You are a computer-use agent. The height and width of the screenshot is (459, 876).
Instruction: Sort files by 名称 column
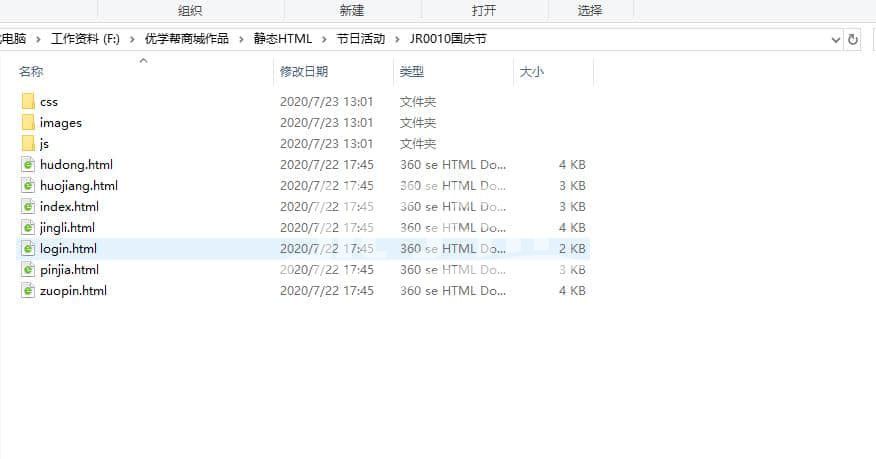[31, 72]
